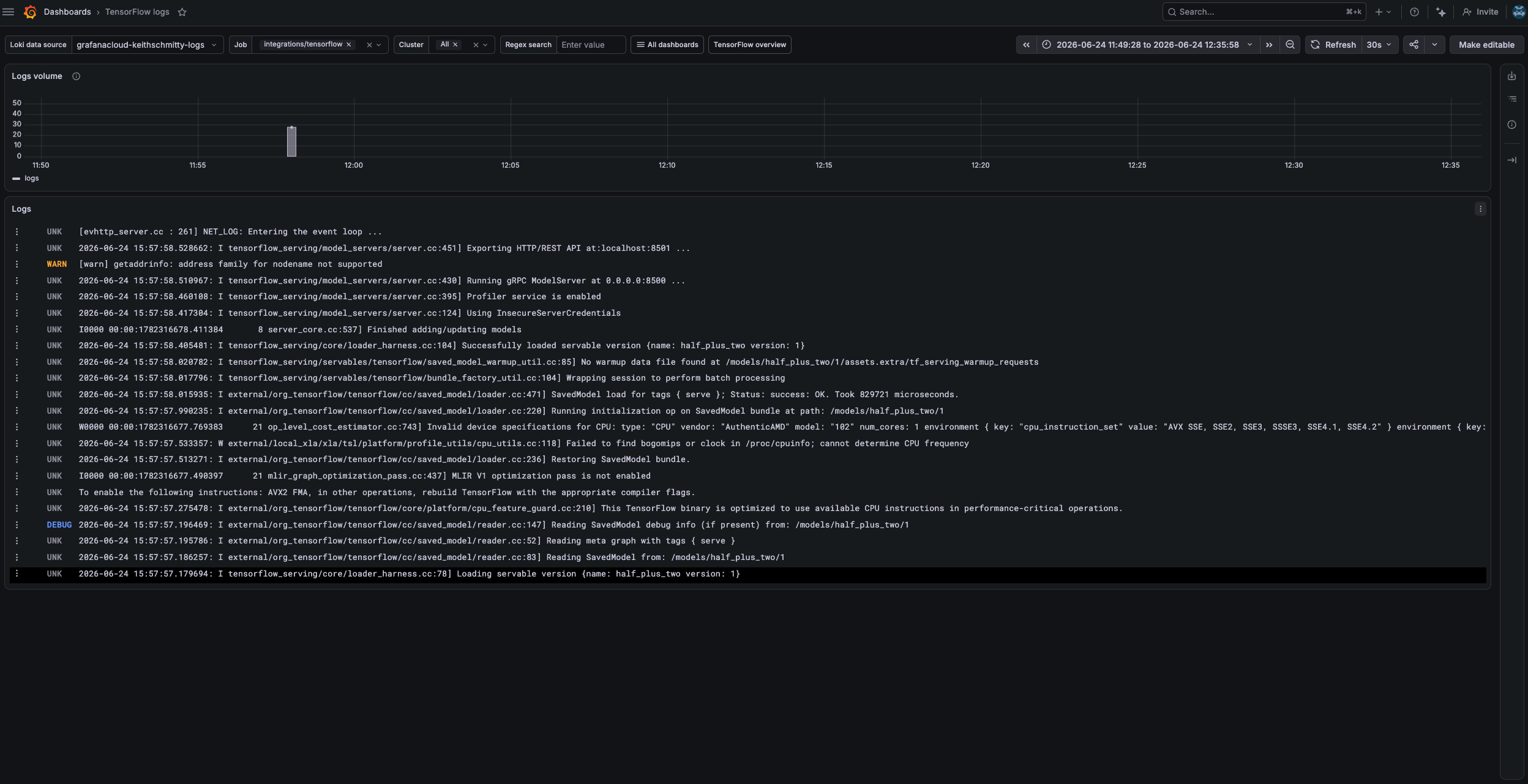Select the Wrapping session batch processing log
Viewport: 1528px width, 784px height.
748,378
